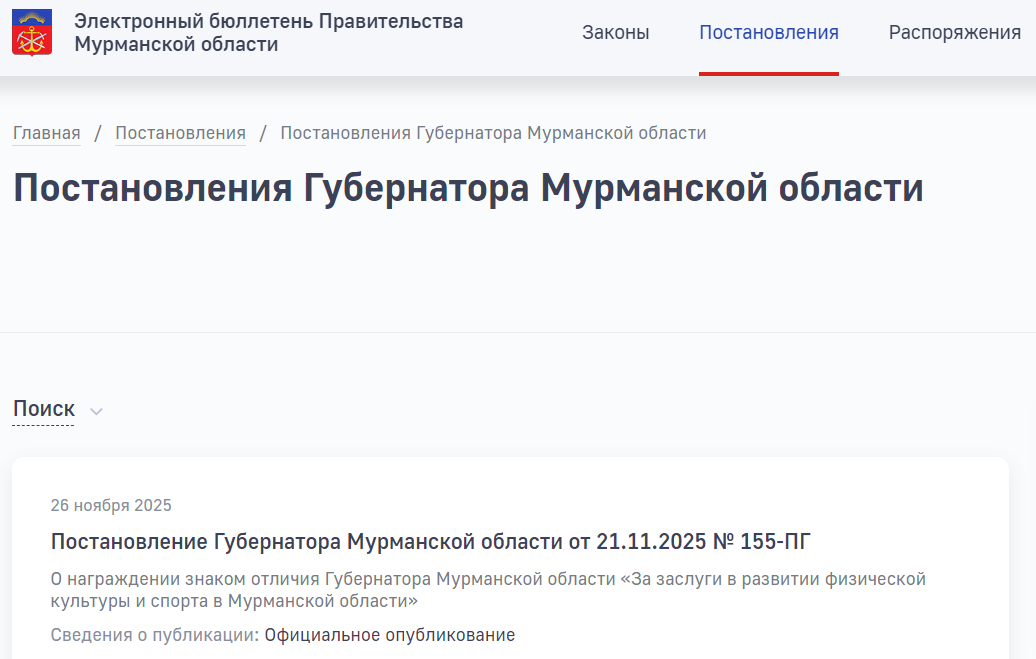Viewport: 1036px width, 659px height.
Task: Select the Постановления navigation tab
Action: point(768,33)
